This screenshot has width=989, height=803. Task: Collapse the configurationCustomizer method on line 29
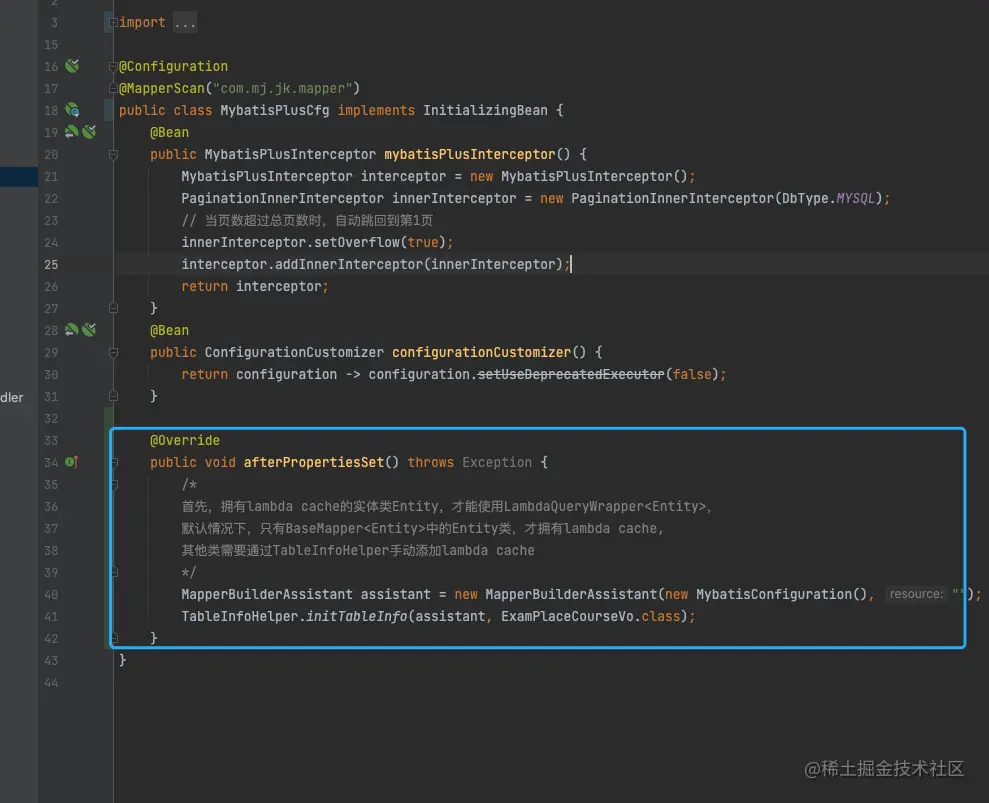click(x=114, y=353)
